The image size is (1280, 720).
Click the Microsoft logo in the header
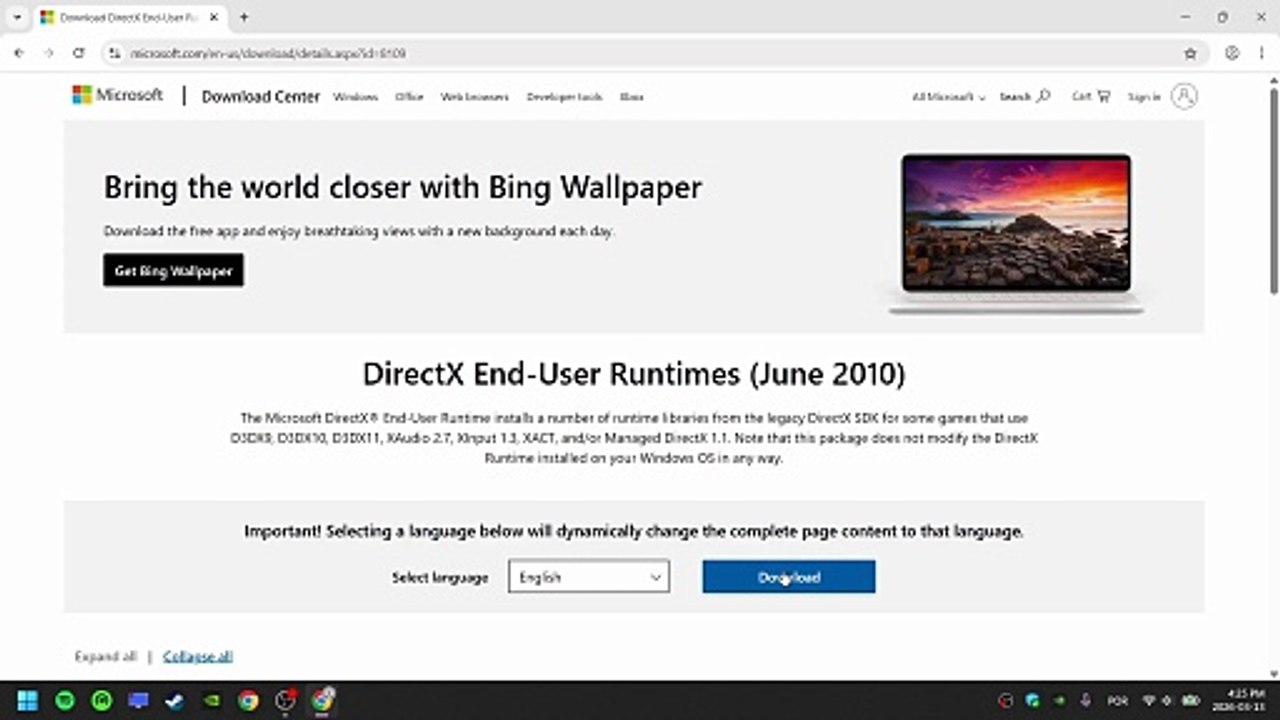tap(117, 95)
